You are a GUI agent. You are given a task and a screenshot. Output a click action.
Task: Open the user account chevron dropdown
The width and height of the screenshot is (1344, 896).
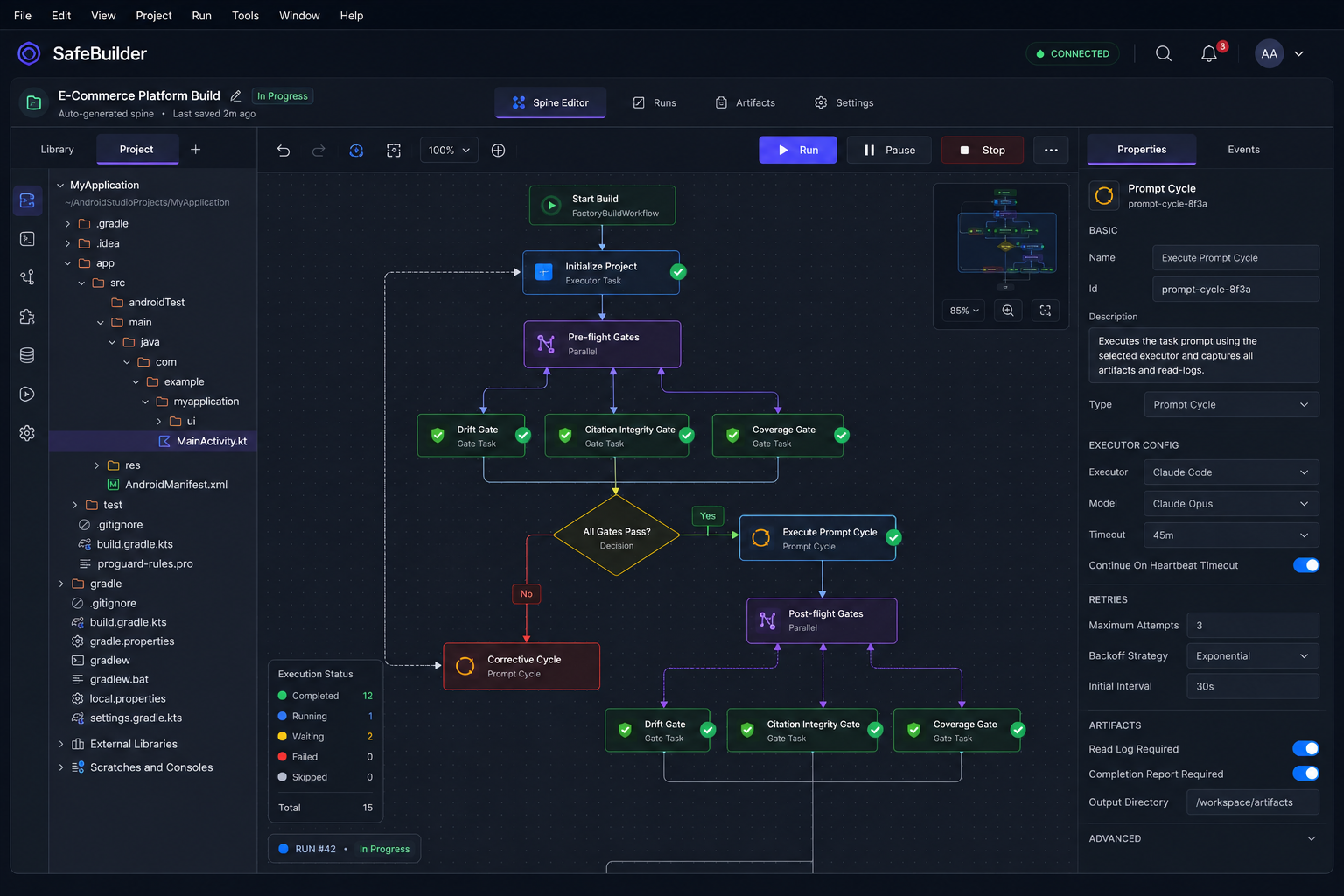1299,53
